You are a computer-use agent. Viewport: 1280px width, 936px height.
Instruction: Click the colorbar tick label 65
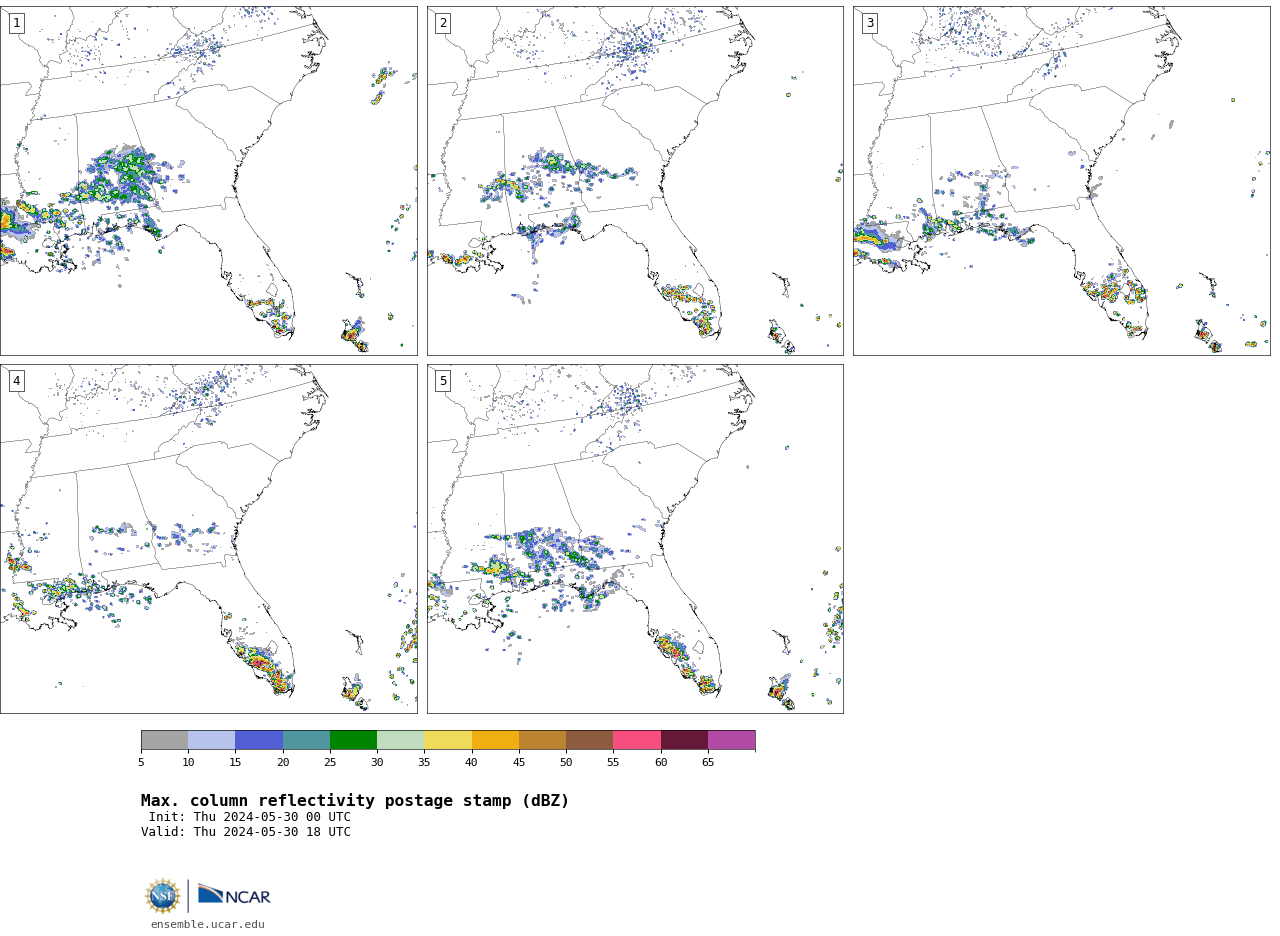click(708, 763)
